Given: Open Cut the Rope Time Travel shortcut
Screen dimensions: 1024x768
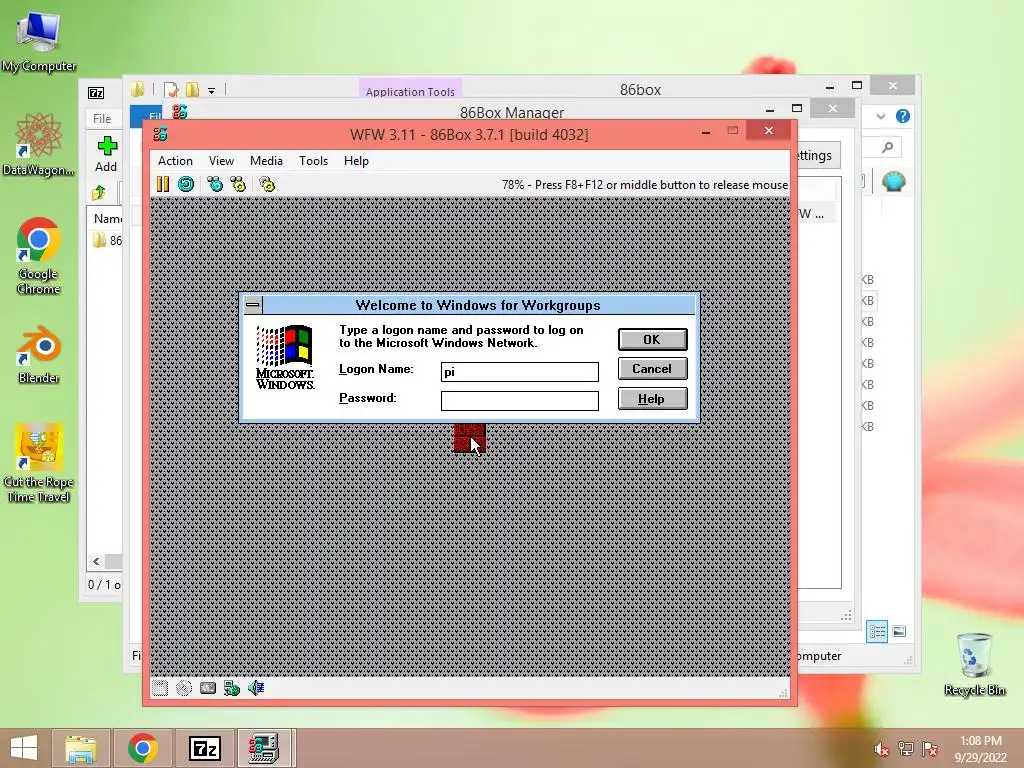Looking at the screenshot, I should [x=39, y=462].
